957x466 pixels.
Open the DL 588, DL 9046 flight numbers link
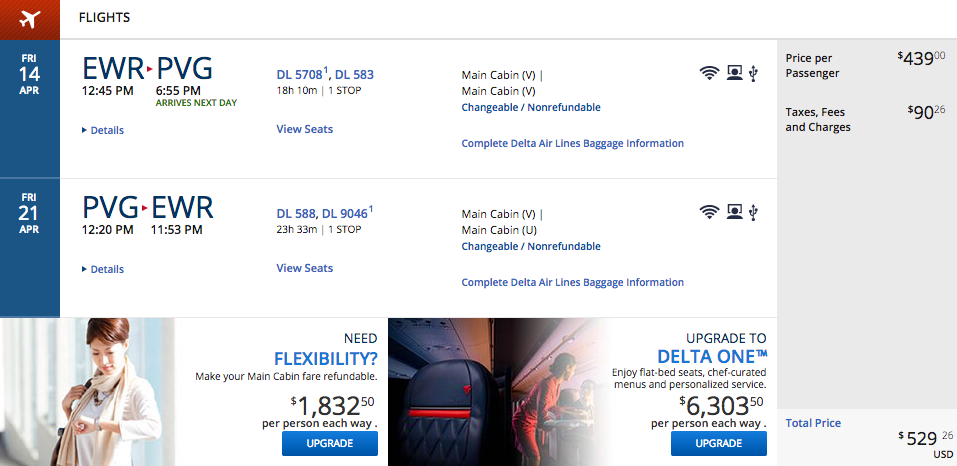coord(324,214)
